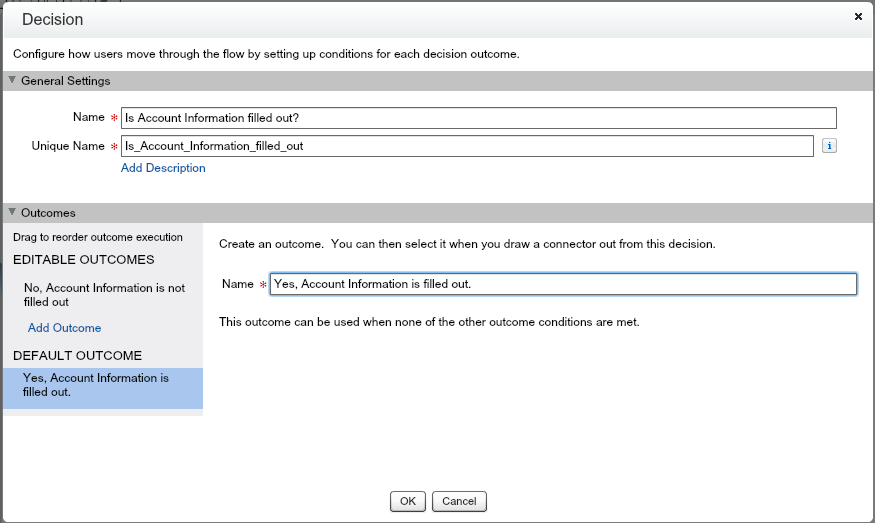Edit the outcome Name field

[x=563, y=284]
